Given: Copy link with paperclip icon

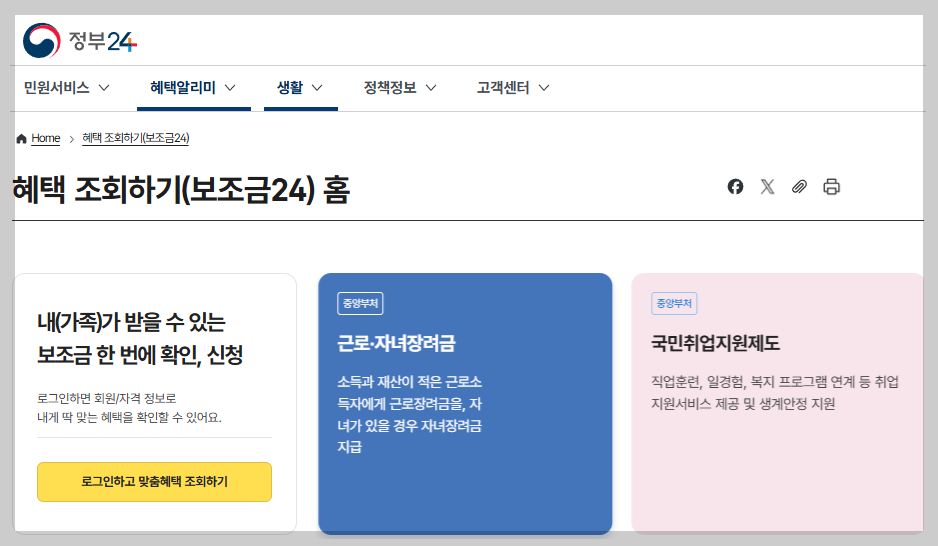Looking at the screenshot, I should (799, 187).
